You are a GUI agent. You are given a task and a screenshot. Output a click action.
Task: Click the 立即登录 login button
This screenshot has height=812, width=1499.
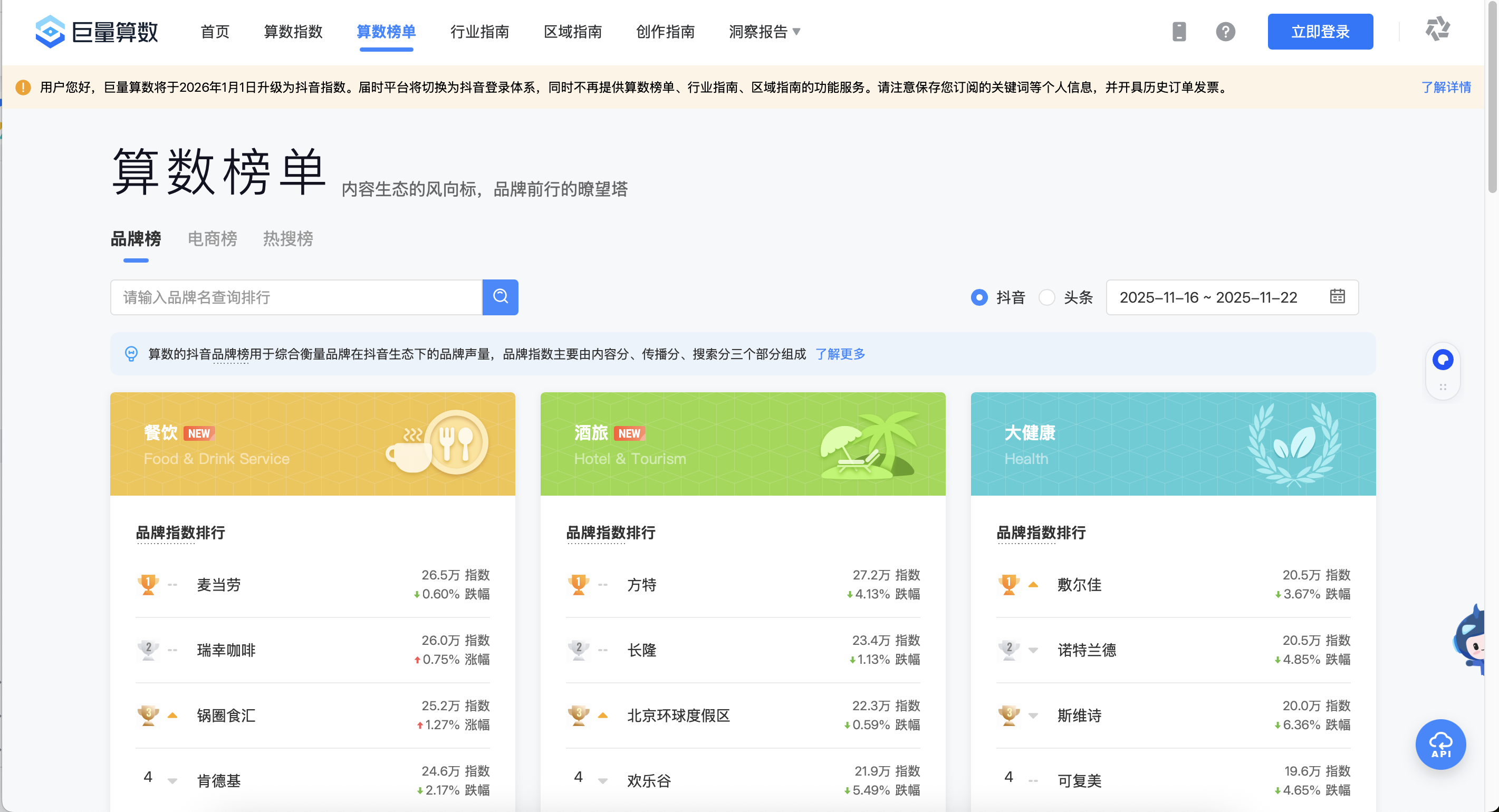click(x=1320, y=32)
